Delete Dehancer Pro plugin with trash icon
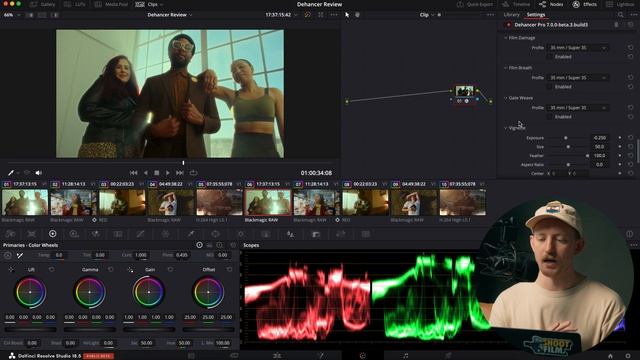The width and height of the screenshot is (640, 360). point(616,25)
